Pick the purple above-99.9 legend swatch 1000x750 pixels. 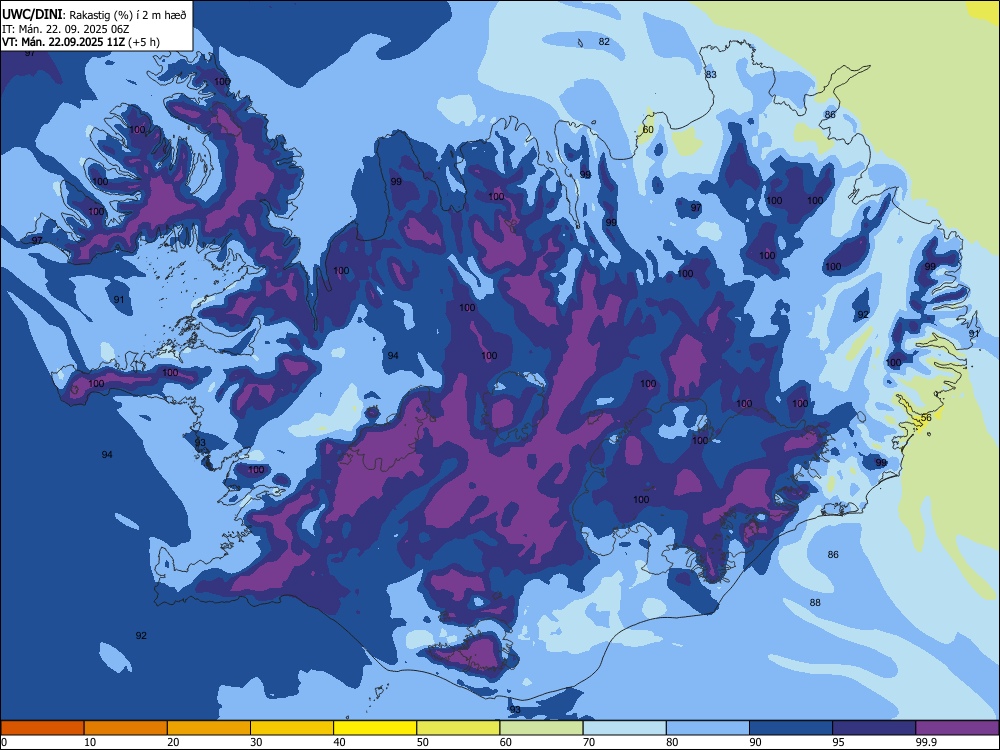click(957, 728)
